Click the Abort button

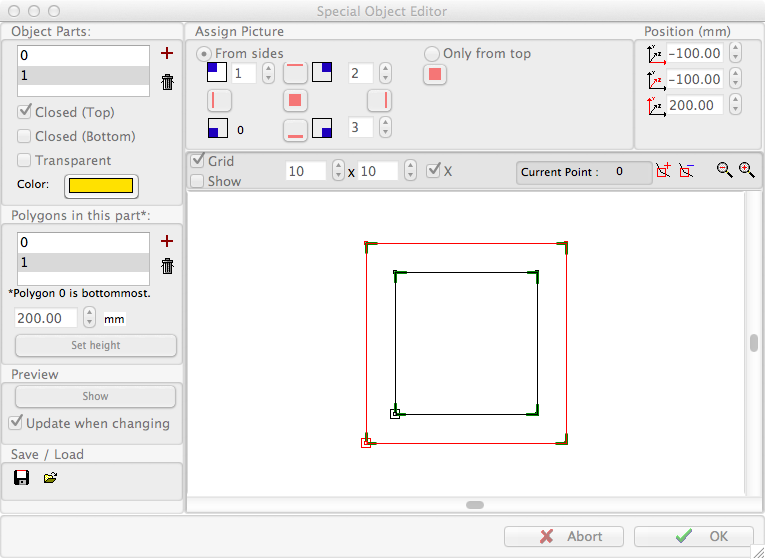[x=564, y=537]
